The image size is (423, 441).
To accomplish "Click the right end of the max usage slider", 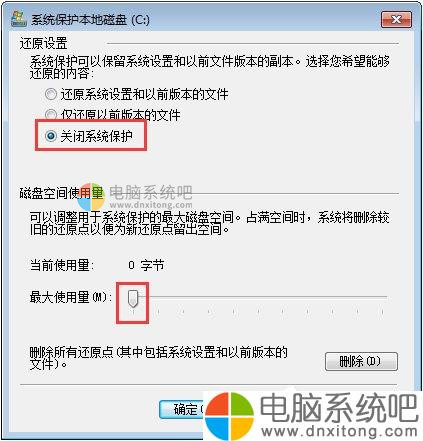I will (385, 297).
